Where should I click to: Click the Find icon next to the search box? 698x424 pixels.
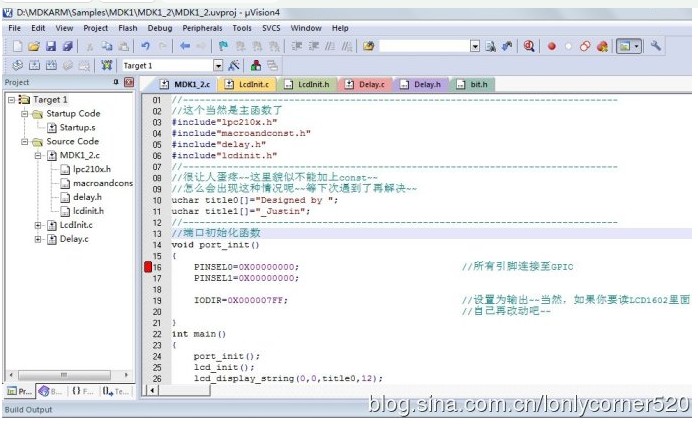coord(491,46)
